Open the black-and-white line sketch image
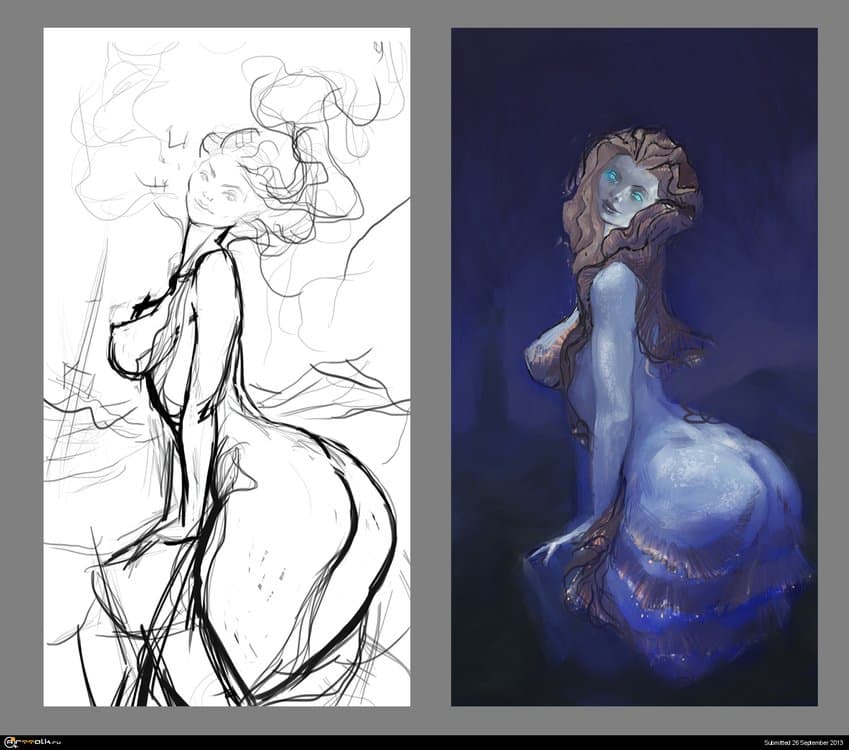This screenshot has width=849, height=750. [x=226, y=366]
